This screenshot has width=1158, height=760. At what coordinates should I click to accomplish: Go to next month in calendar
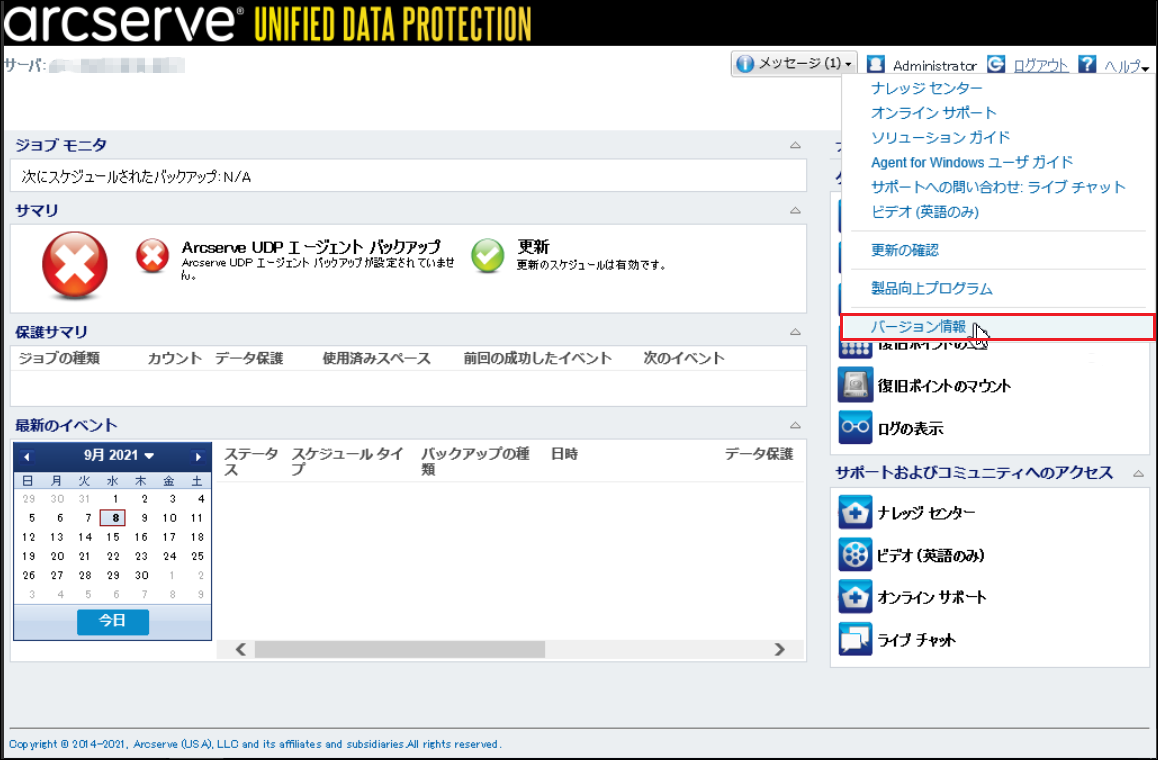(198, 456)
